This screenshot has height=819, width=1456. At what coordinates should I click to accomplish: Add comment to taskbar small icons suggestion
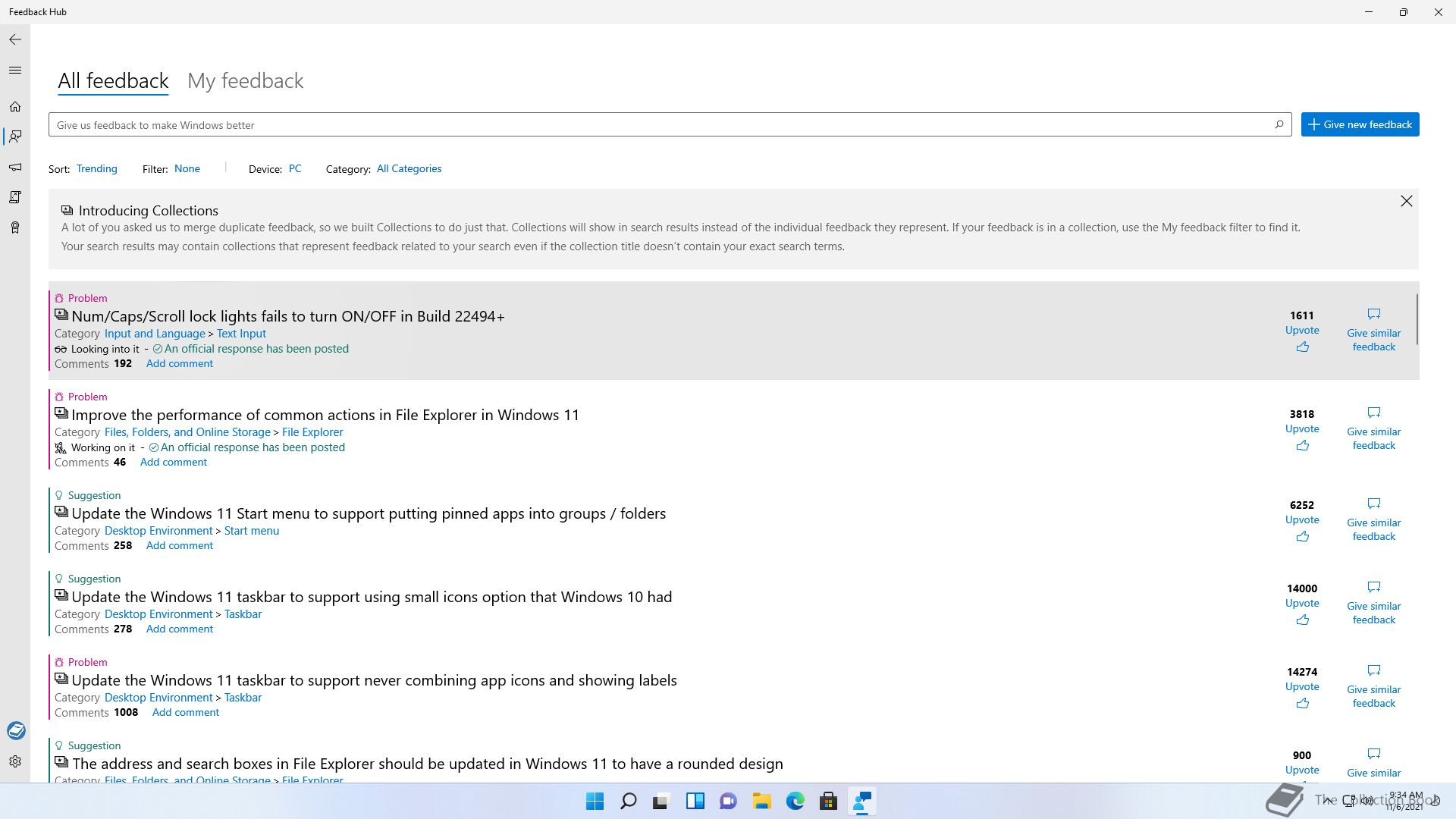tap(179, 629)
